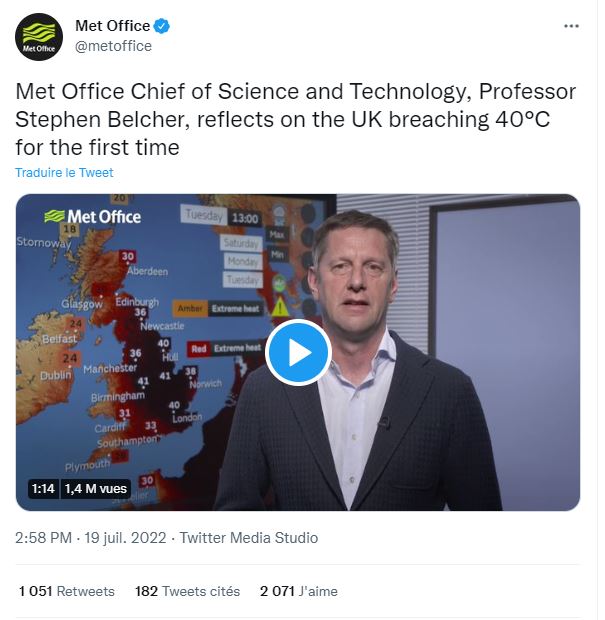The height and width of the screenshot is (620, 605).
Task: Open the three-dot more options menu
Action: 571,27
